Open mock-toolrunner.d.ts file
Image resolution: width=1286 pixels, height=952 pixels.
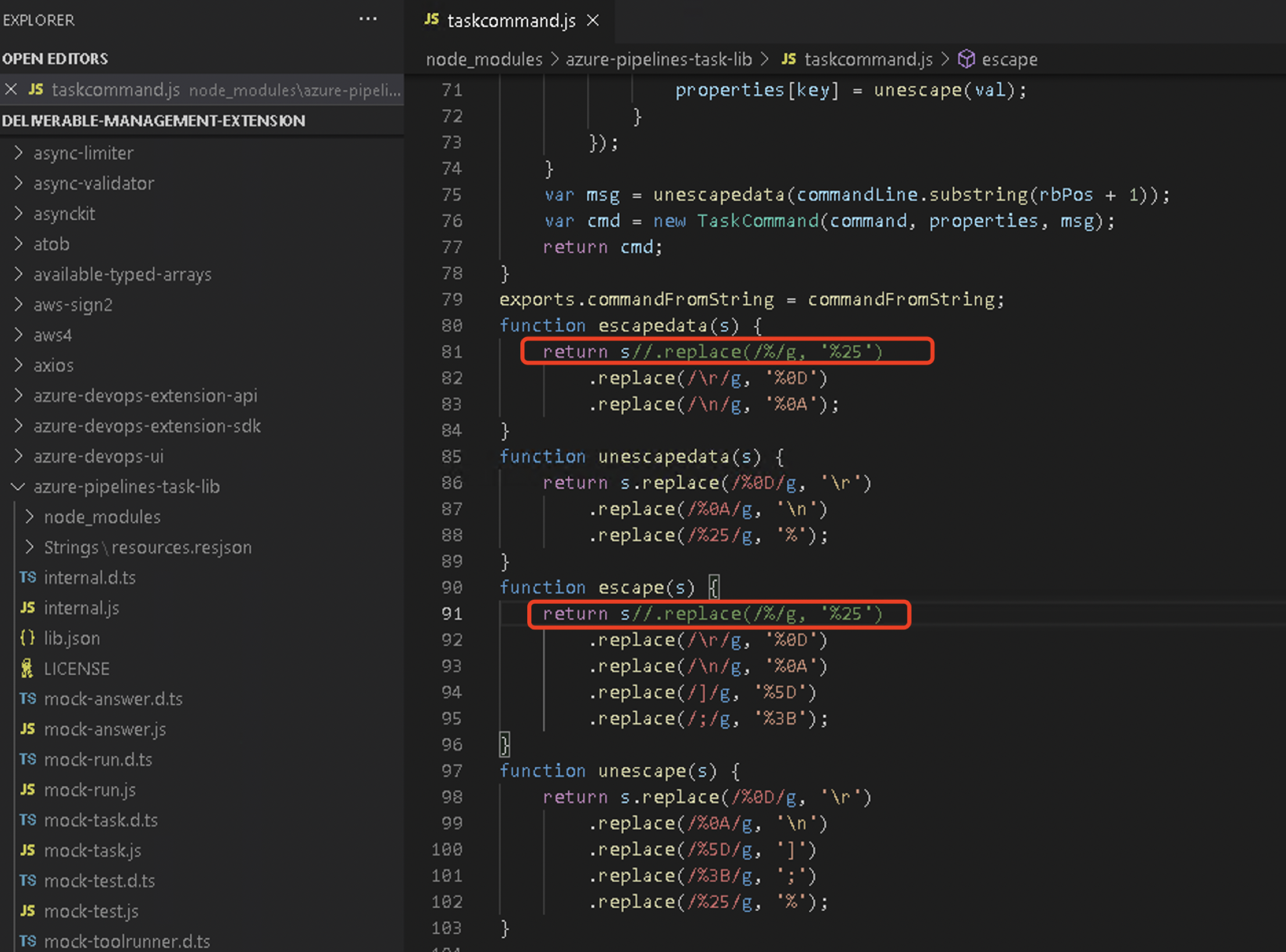(127, 942)
